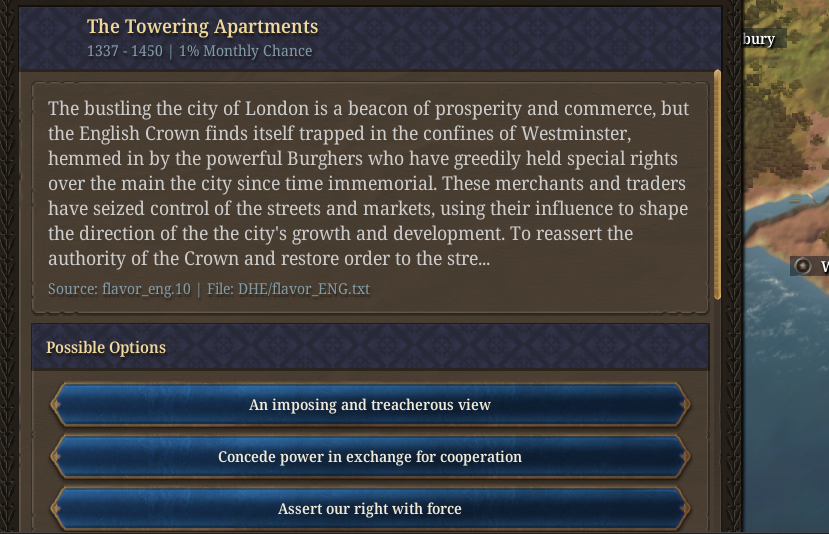Click the round city marker icon on map
The height and width of the screenshot is (534, 829).
(803, 266)
